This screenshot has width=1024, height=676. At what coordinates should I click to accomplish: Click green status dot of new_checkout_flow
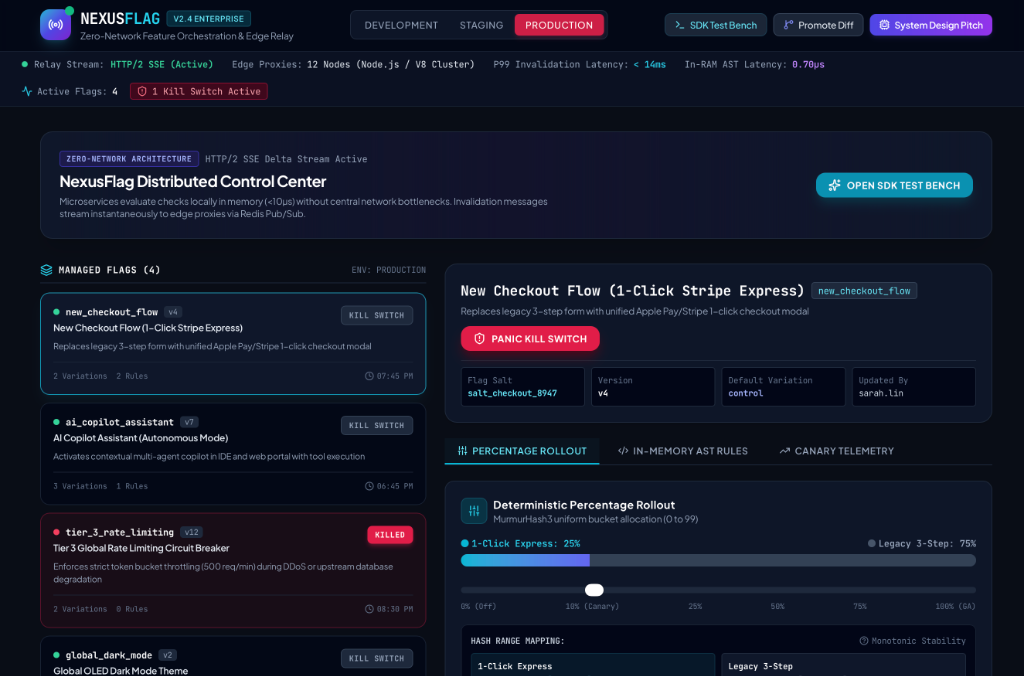[56, 312]
